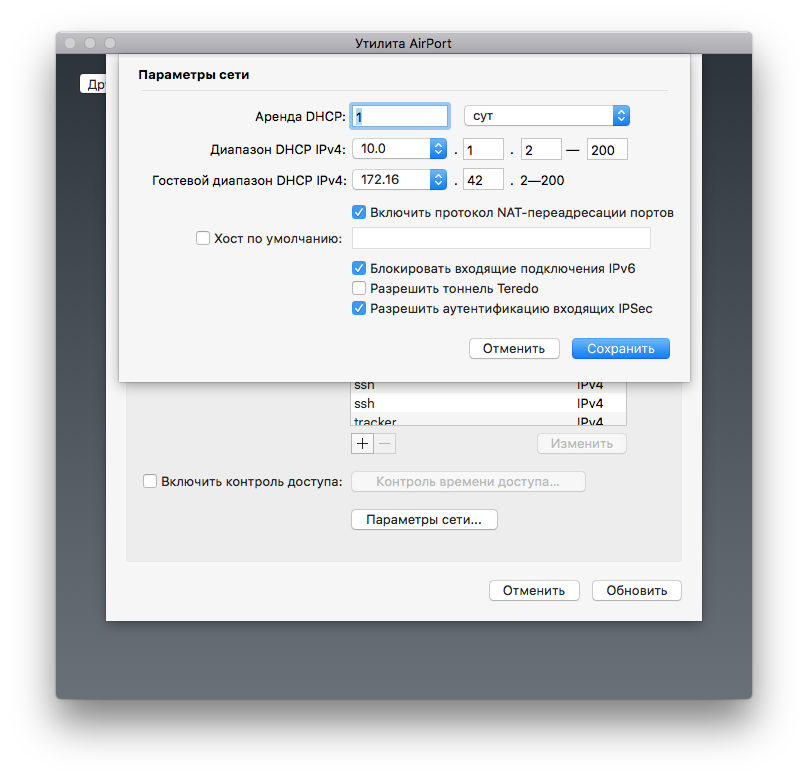Click the partially hidden 'Др' button
The width and height of the screenshot is (808, 779).
pyautogui.click(x=93, y=84)
